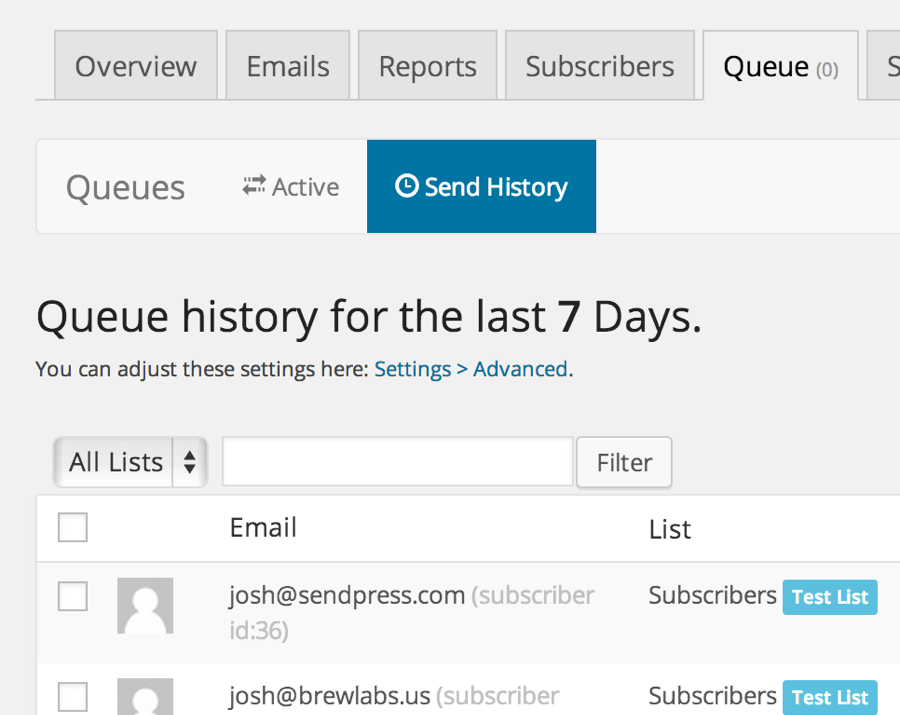Show the Active queues view
900x715 pixels.
tap(290, 186)
